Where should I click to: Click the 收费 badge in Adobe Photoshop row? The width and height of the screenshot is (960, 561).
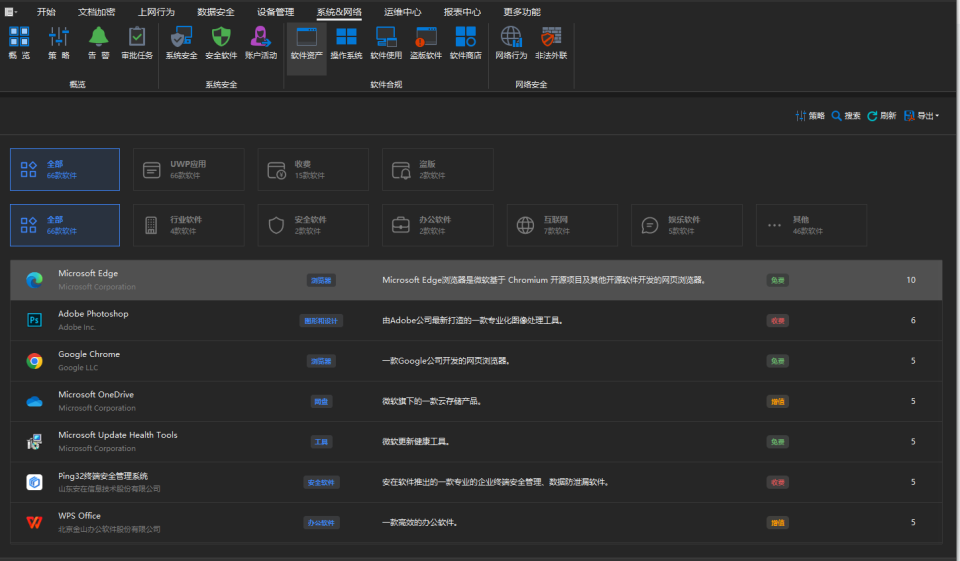click(778, 321)
